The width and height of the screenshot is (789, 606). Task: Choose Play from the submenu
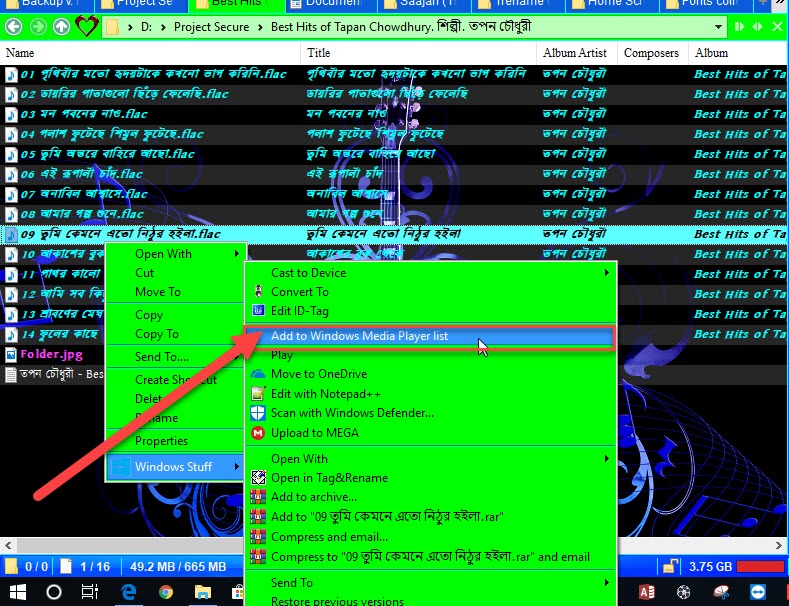click(281, 355)
